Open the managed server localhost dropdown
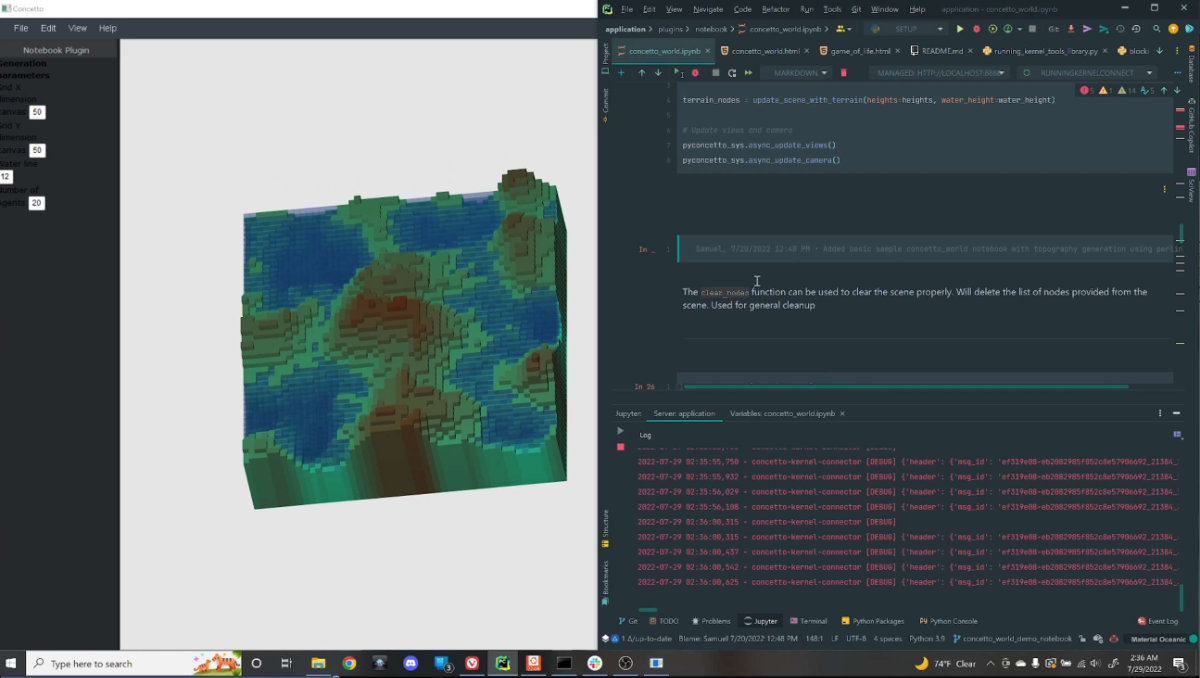Image resolution: width=1200 pixels, height=678 pixels. (938, 73)
